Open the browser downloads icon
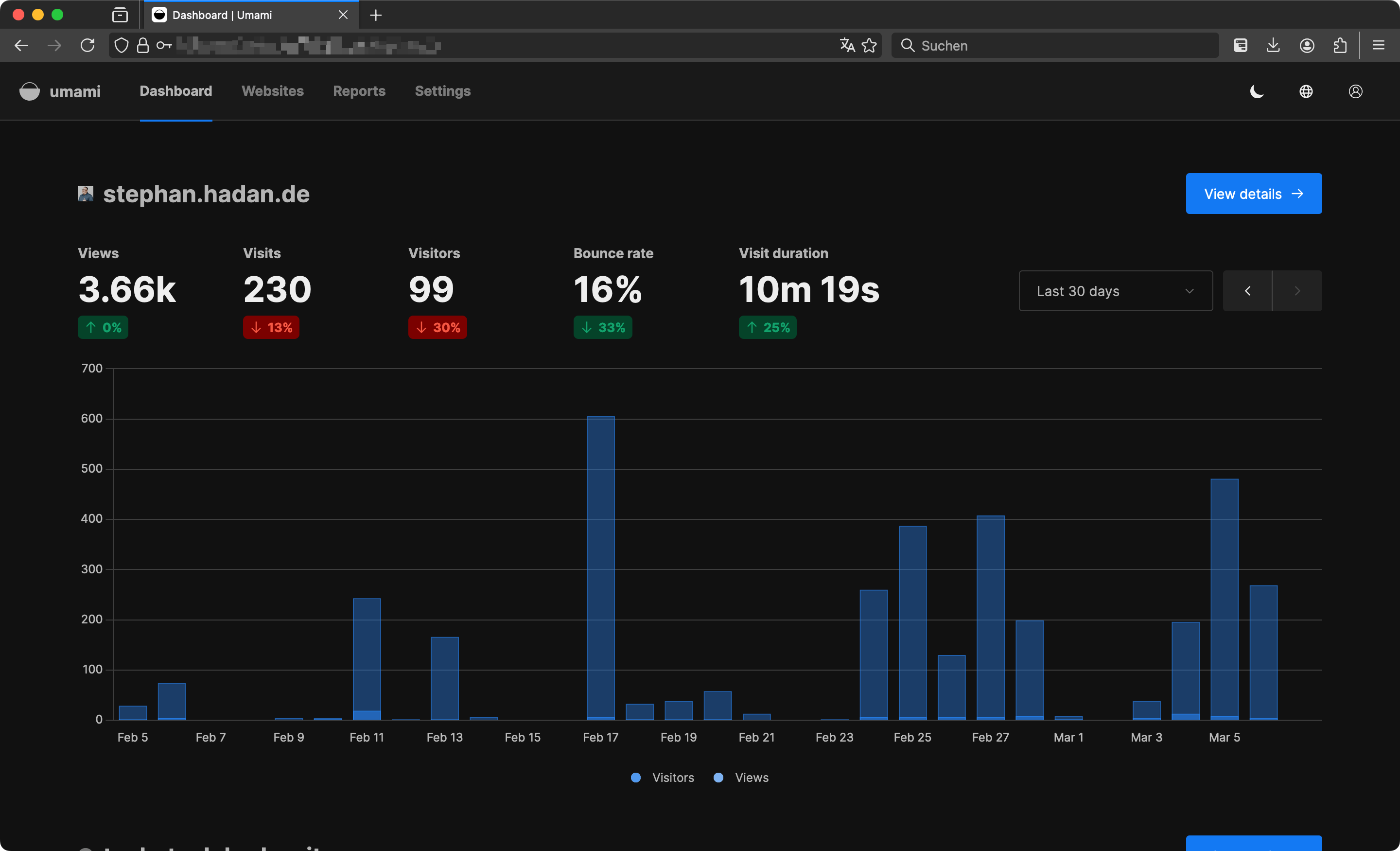1400x851 pixels. pyautogui.click(x=1273, y=46)
